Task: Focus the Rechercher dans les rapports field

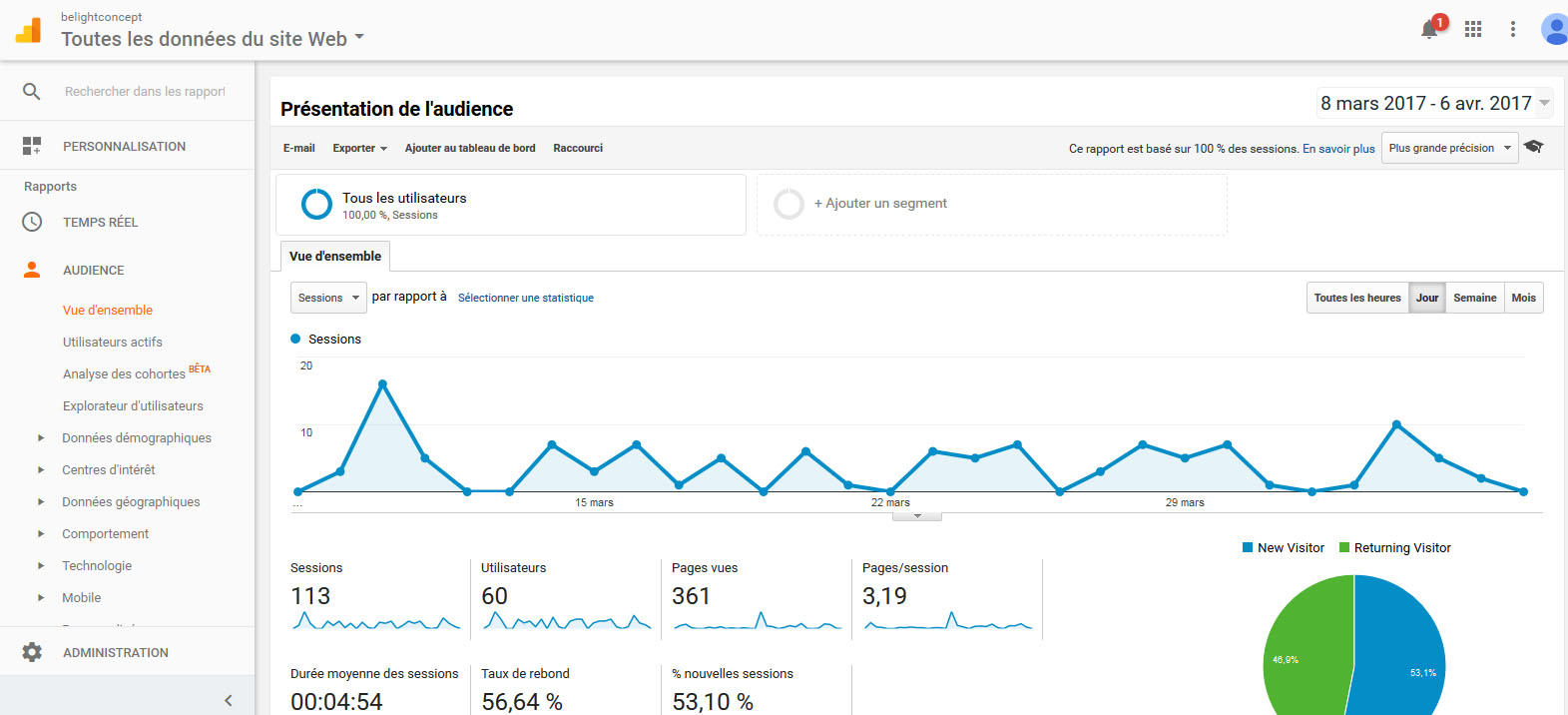Action: tap(145, 91)
